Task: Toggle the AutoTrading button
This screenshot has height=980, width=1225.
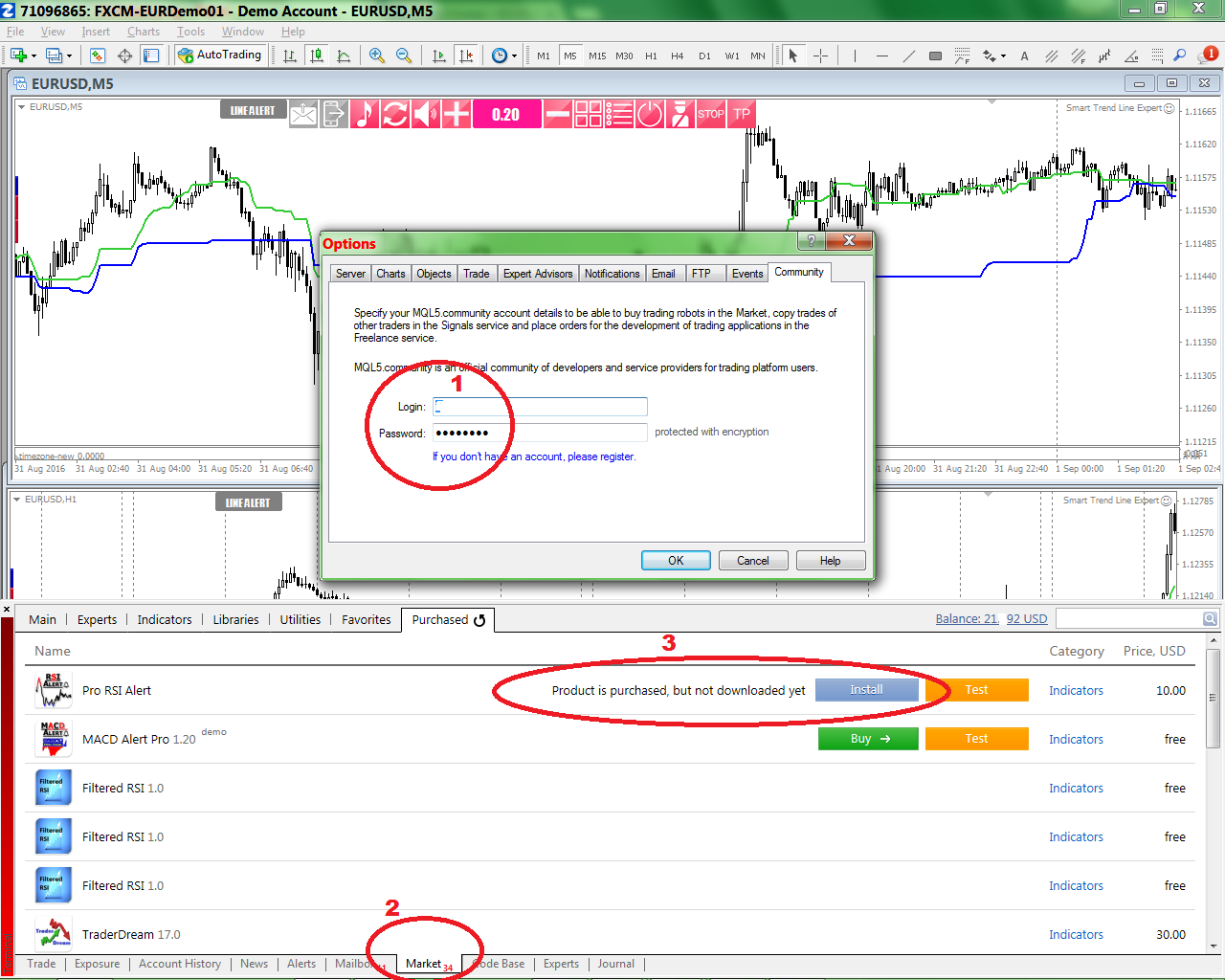Action: pyautogui.click(x=220, y=56)
